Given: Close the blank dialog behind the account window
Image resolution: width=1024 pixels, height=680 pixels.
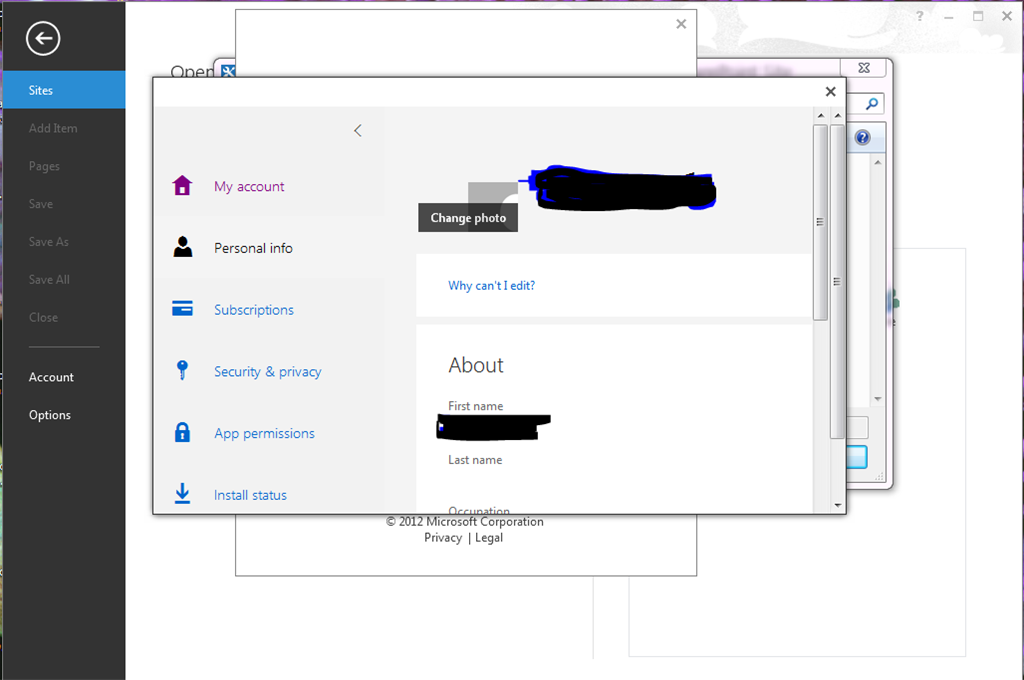Looking at the screenshot, I should point(681,24).
